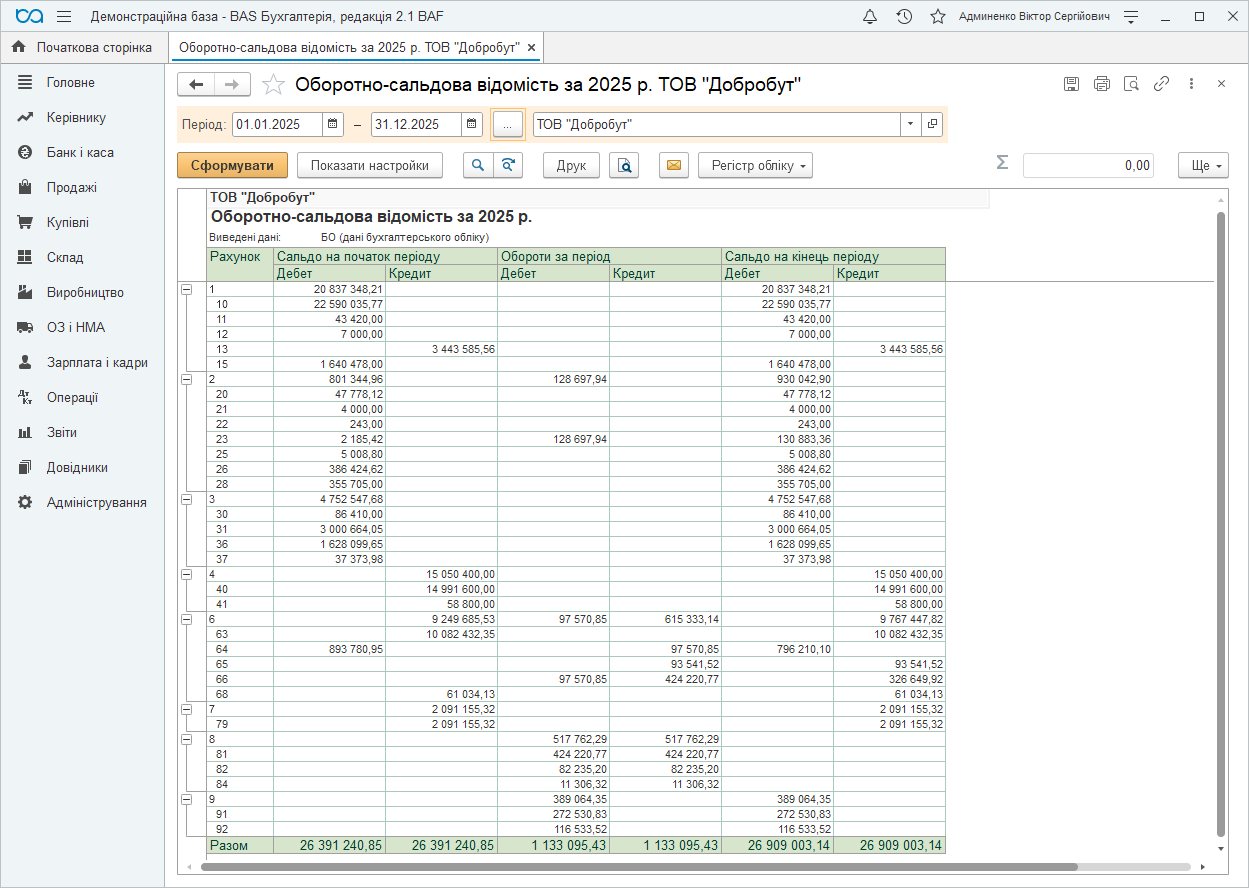Expand the organization ТОВ "Добробут" dropdown list
Screen dimensions: 1249x888
point(910,124)
